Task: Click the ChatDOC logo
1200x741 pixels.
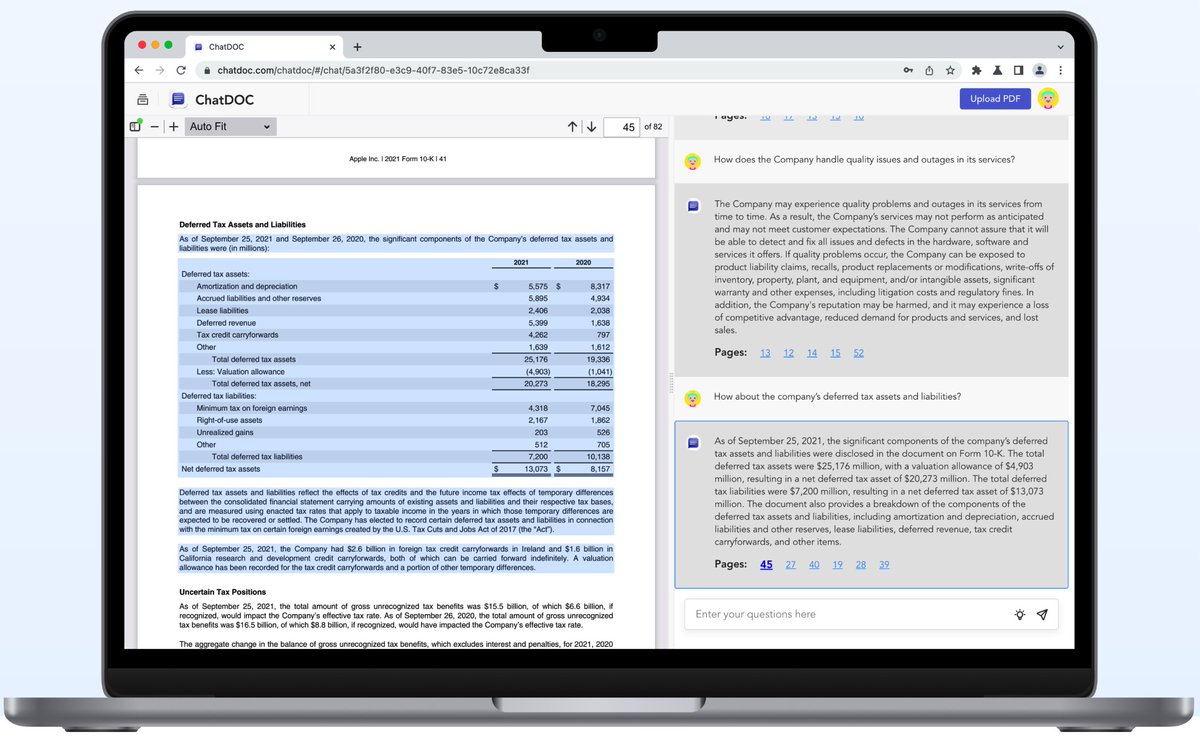Action: point(213,99)
